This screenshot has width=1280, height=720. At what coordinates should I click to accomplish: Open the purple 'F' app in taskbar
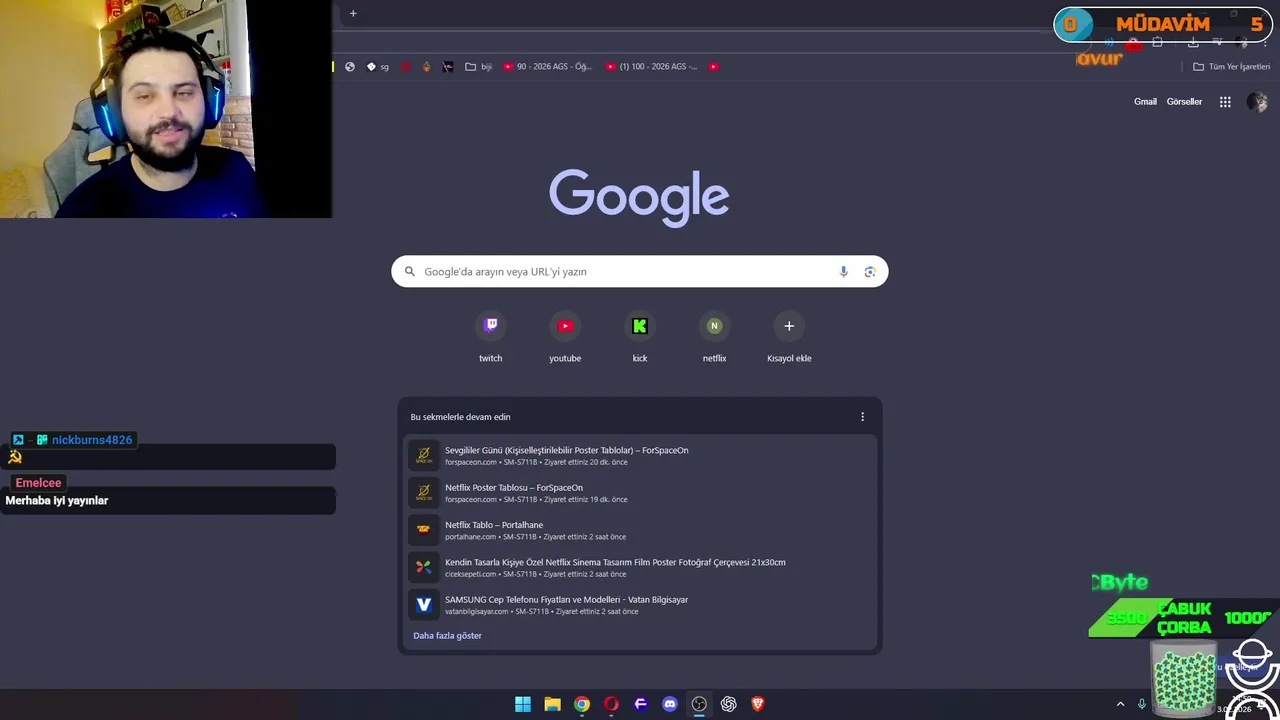(641, 704)
